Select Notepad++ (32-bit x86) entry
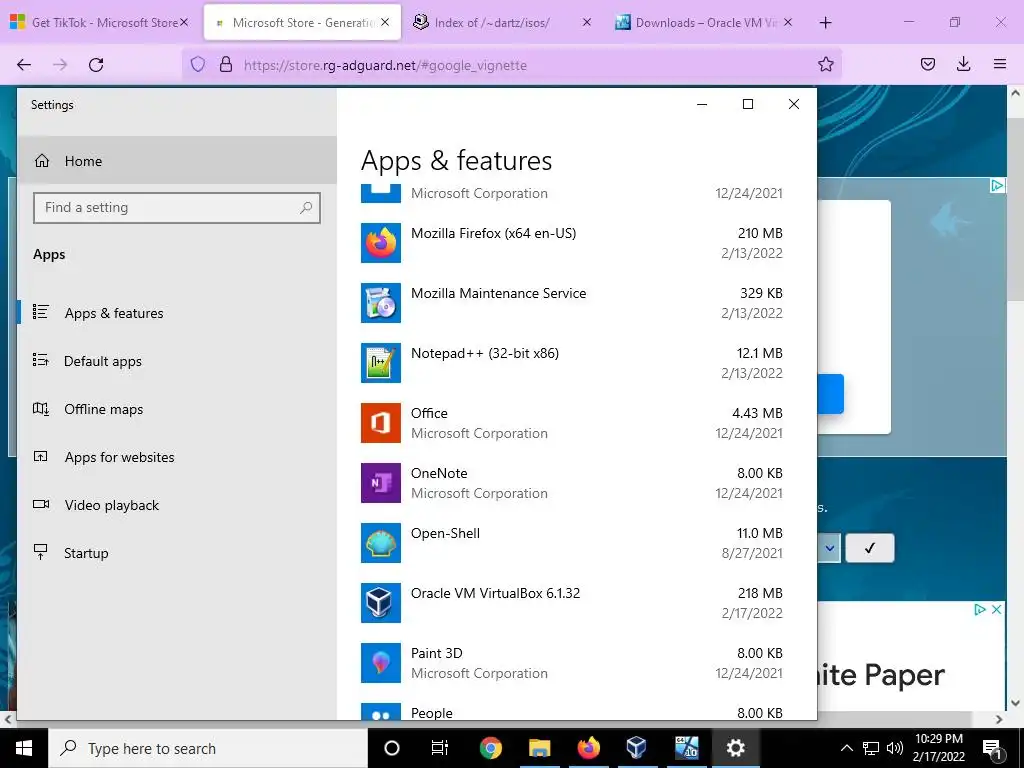1024x768 pixels. click(572, 363)
